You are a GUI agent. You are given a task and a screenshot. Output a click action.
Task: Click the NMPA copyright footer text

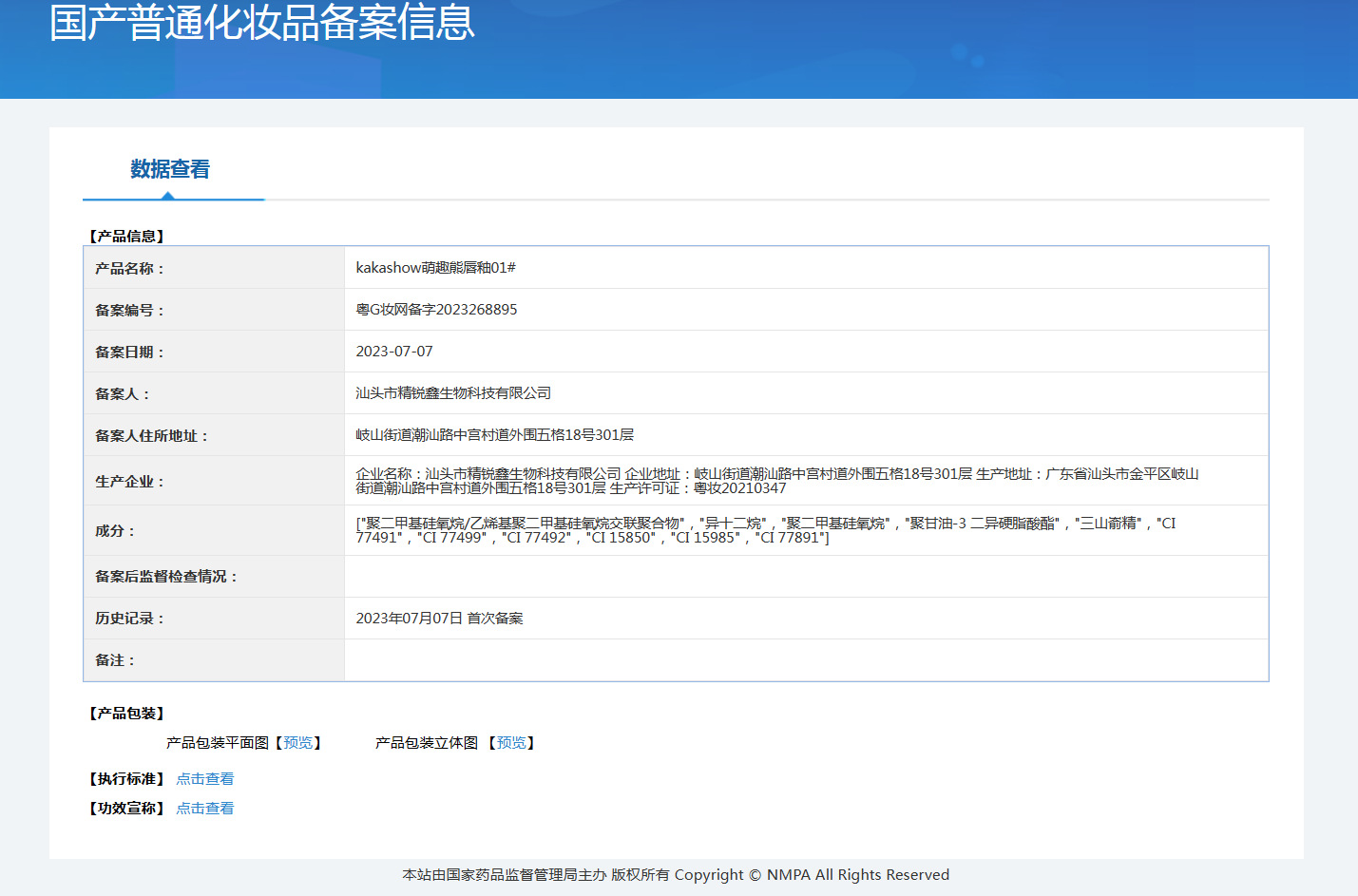pos(676,875)
